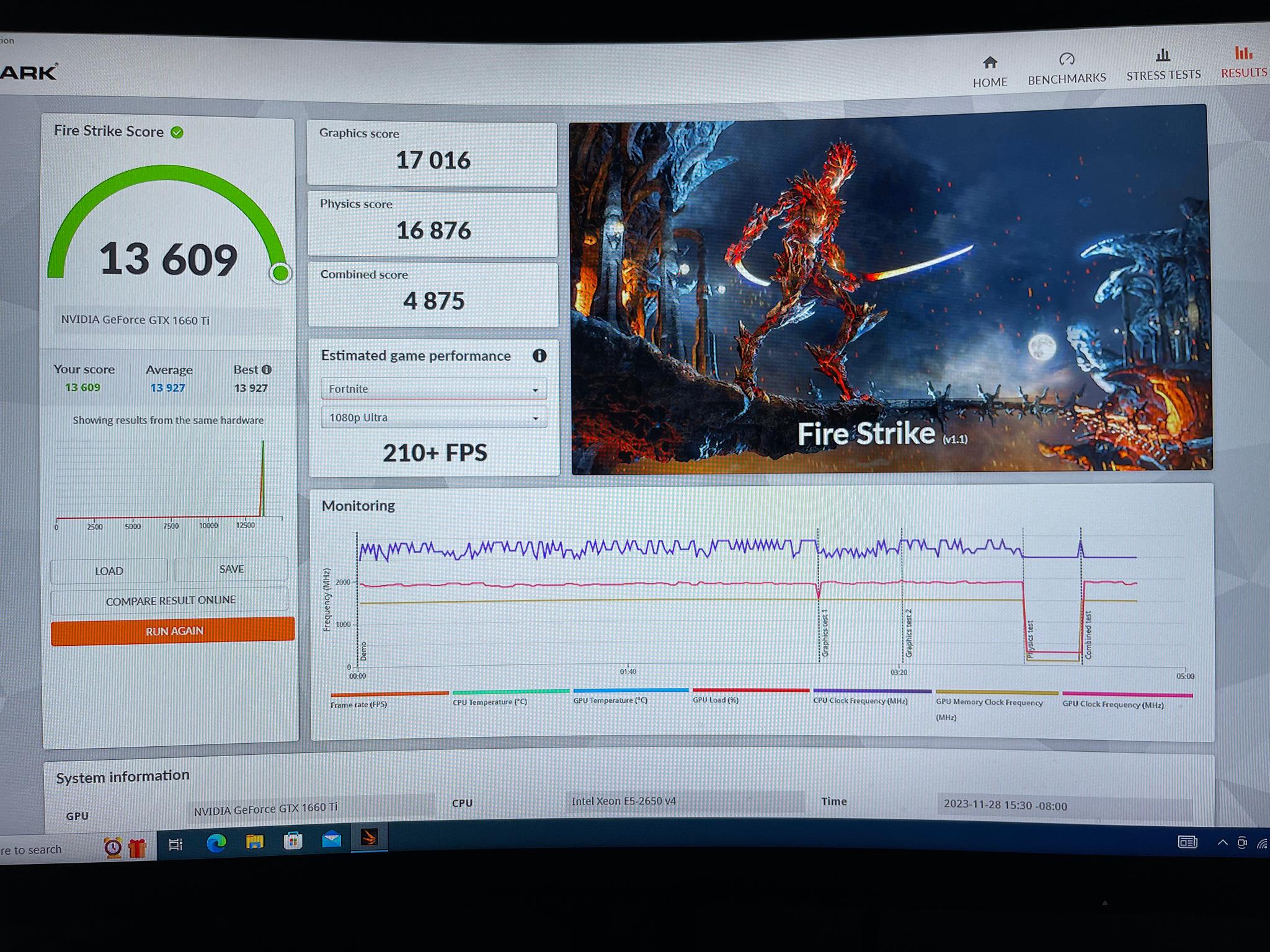Switch to the Results section
The width and height of the screenshot is (1270, 952).
click(x=1244, y=62)
